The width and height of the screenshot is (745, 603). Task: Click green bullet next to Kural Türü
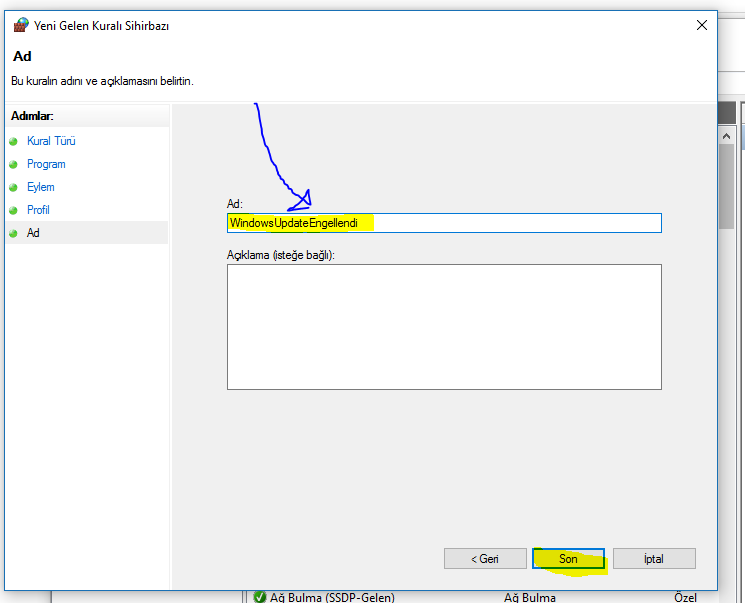click(x=13, y=141)
